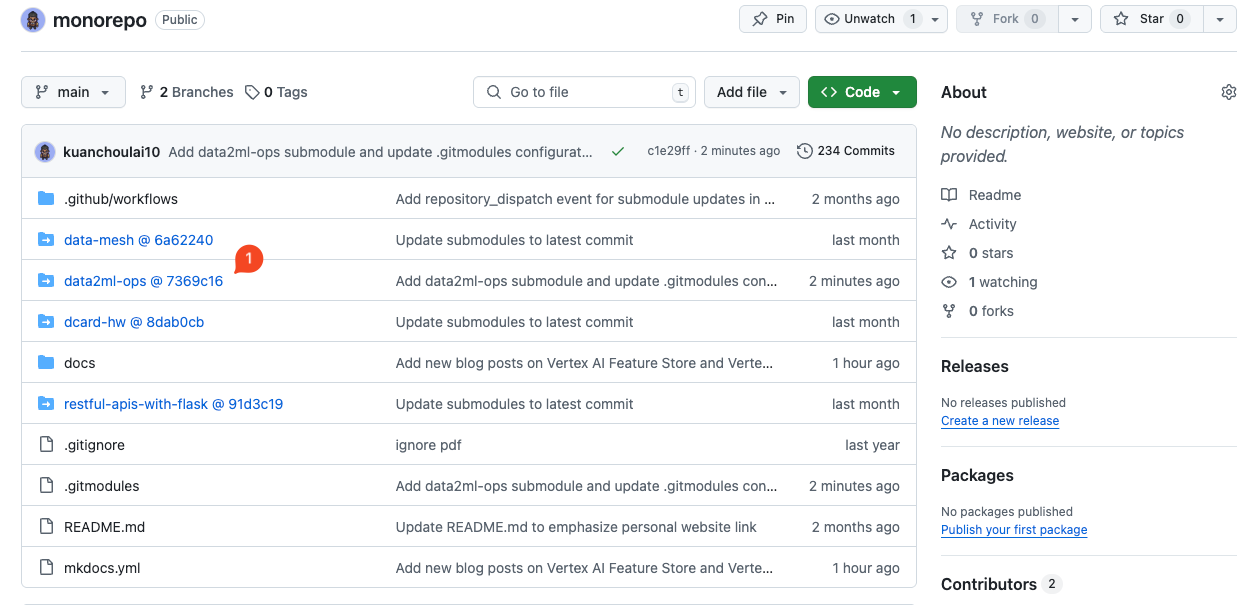Screen dimensions: 1257x605
Task: Click the README.md file icon
Action: tap(46, 526)
